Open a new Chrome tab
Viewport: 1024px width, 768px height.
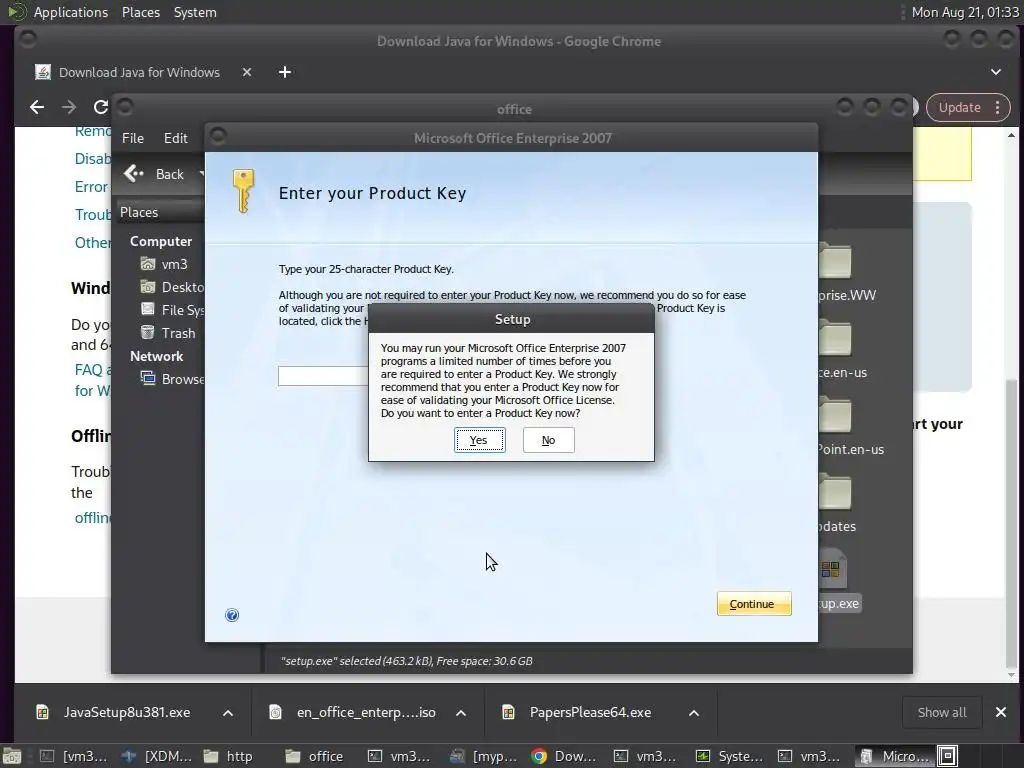click(x=285, y=72)
